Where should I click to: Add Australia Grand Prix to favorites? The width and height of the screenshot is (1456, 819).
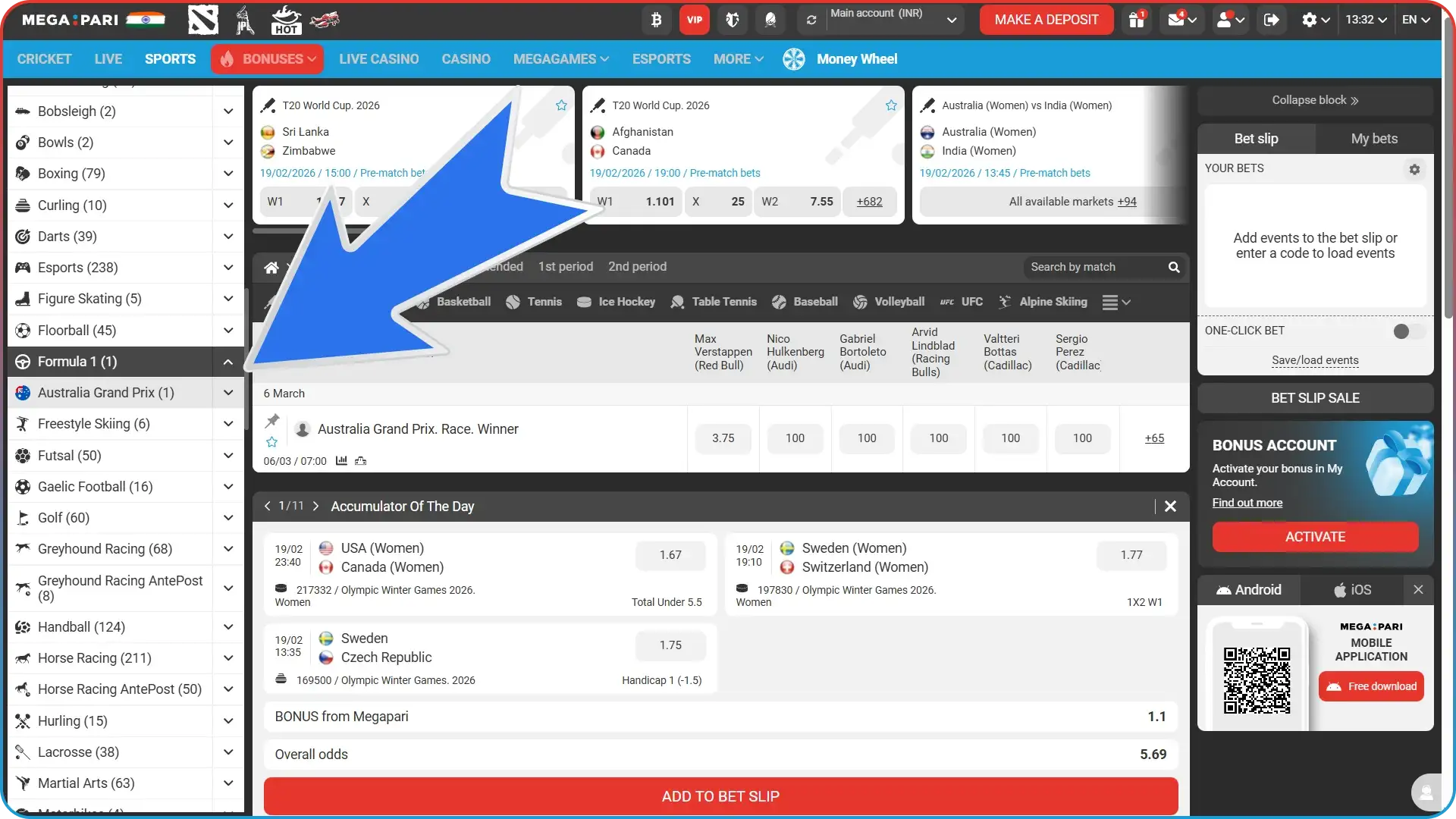point(271,442)
